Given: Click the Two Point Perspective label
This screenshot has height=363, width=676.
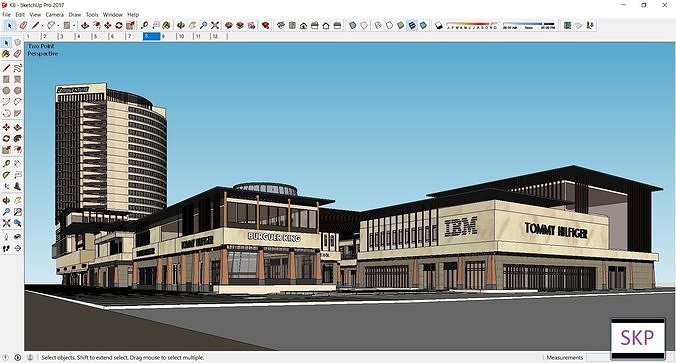Looking at the screenshot, I should (42, 50).
